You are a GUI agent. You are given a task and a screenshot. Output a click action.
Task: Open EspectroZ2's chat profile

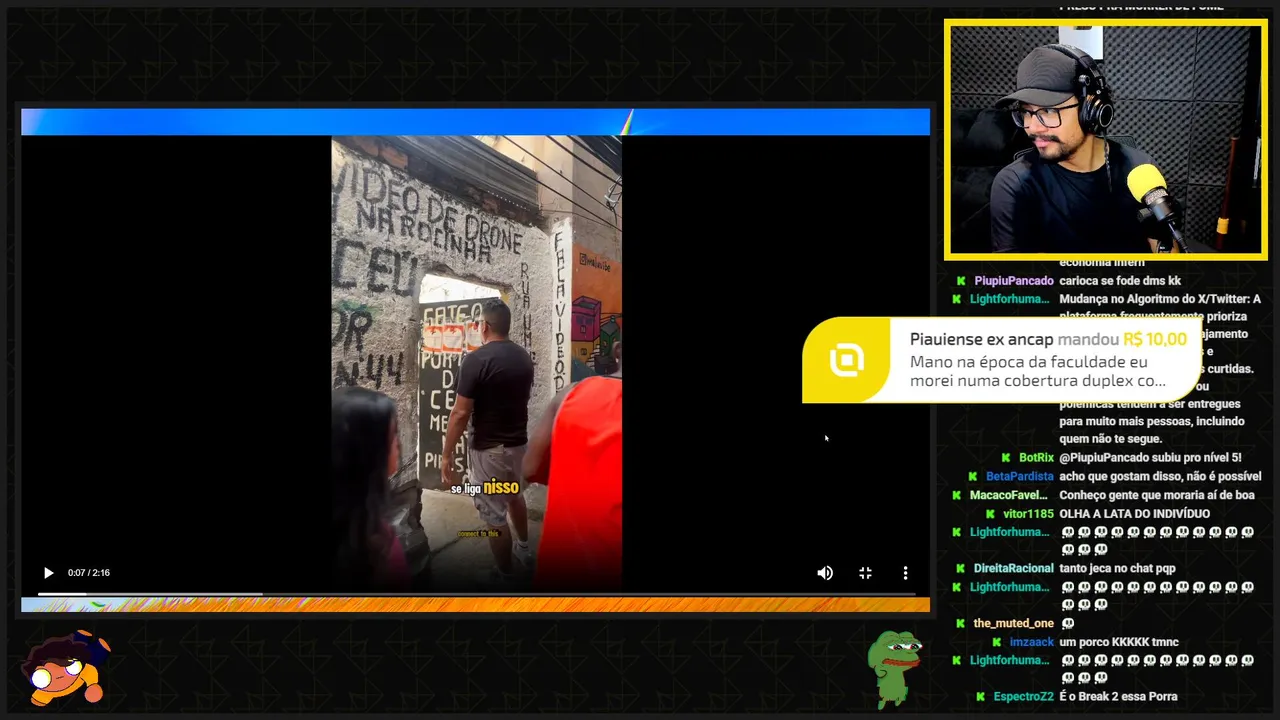pos(1023,697)
